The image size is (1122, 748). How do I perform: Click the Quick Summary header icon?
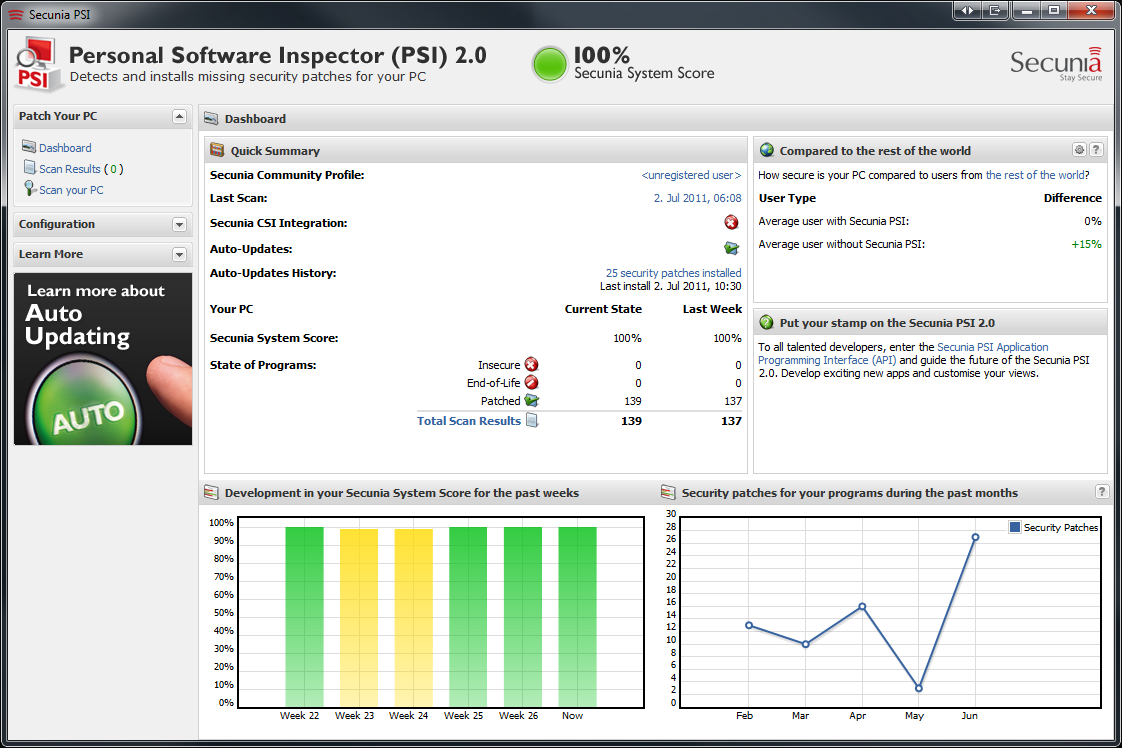click(217, 150)
